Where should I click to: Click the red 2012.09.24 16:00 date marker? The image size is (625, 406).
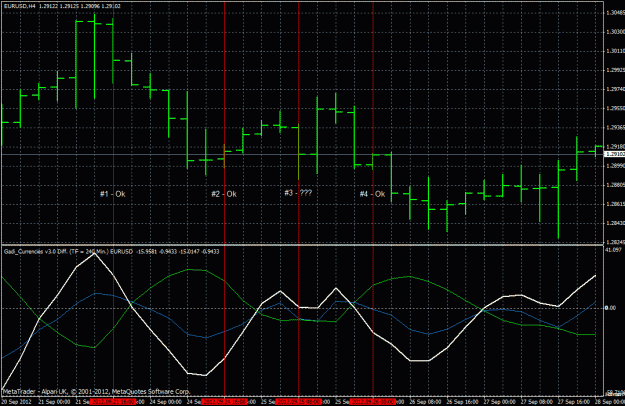(x=224, y=402)
